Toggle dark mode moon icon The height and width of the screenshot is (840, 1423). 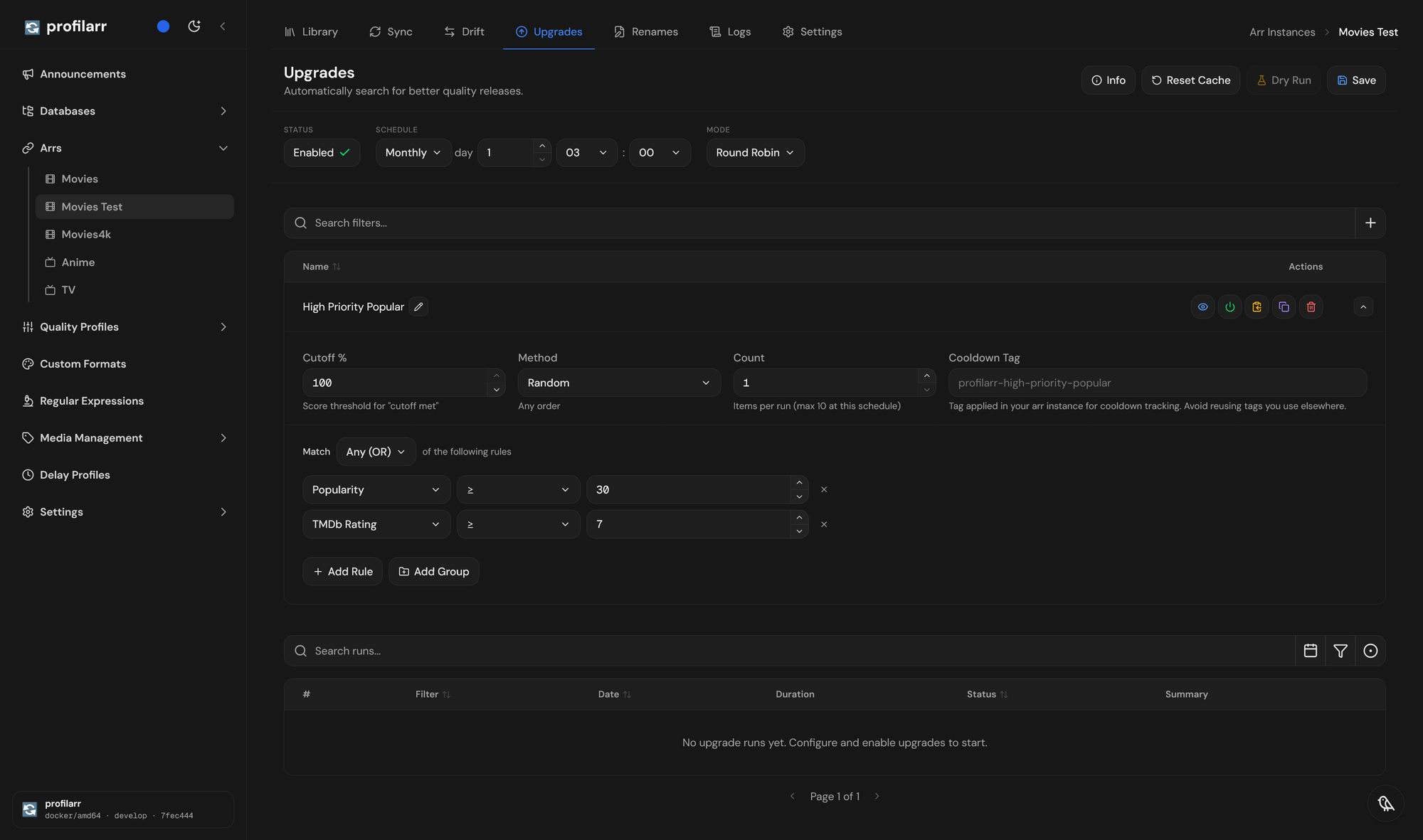point(194,26)
